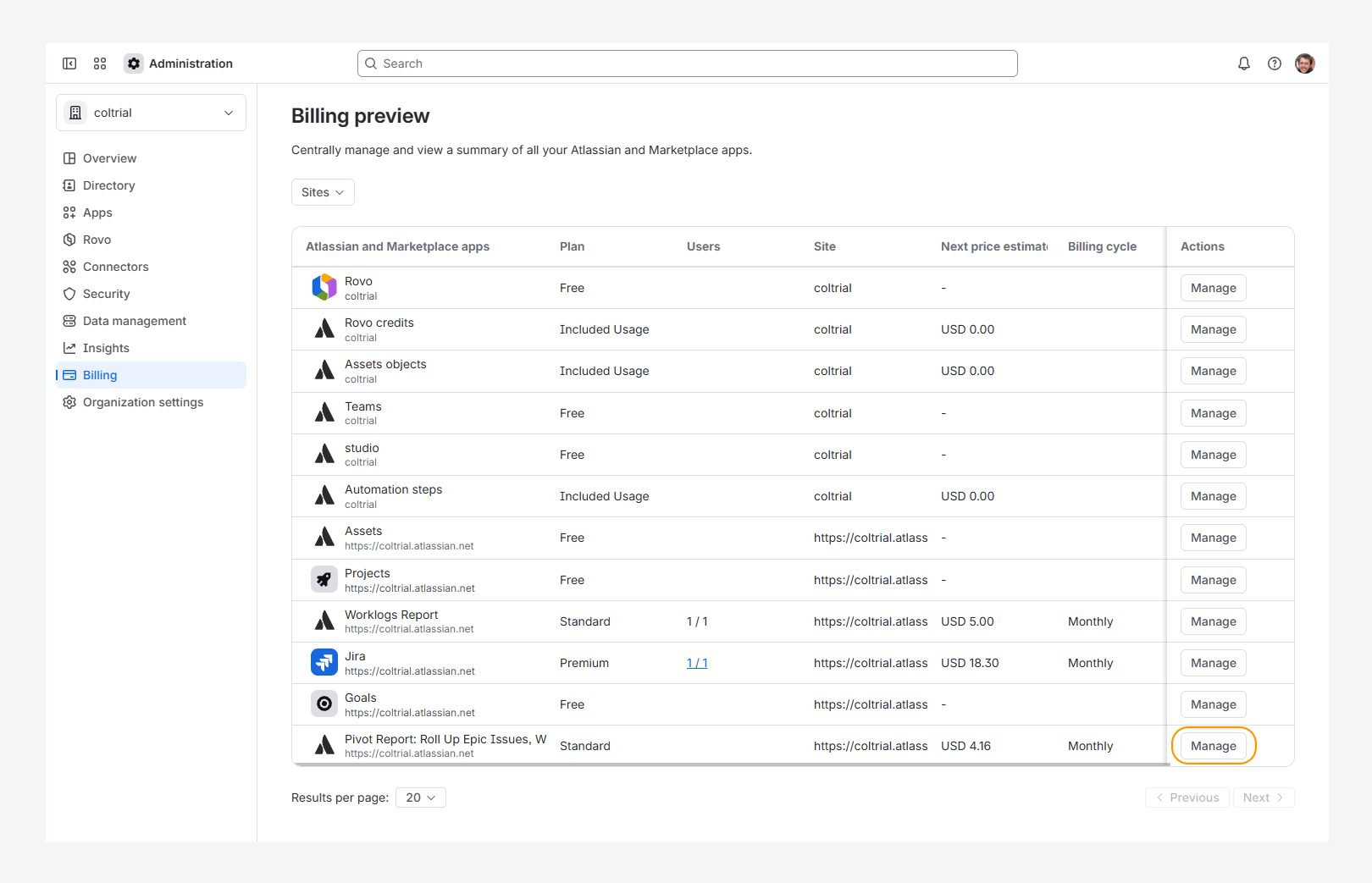The image size is (1372, 883).
Task: Manage Rovo credits billing
Action: [x=1214, y=329]
